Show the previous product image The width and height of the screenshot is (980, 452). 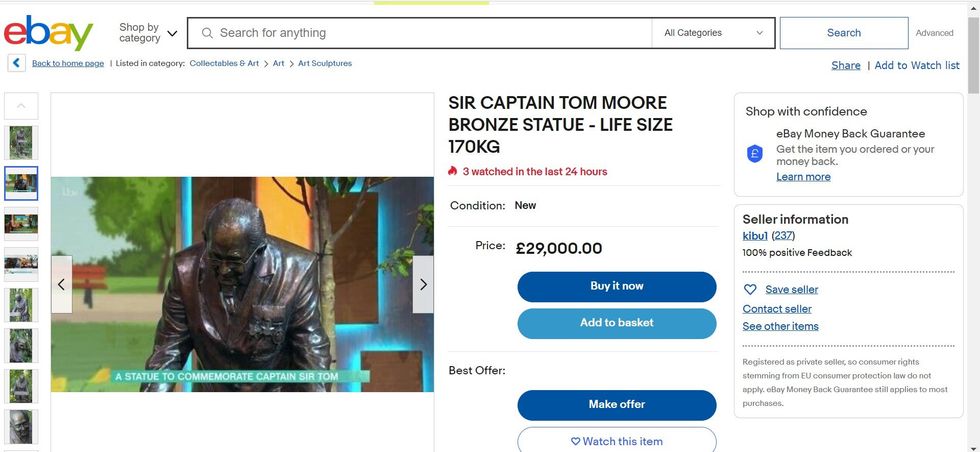[x=62, y=284]
